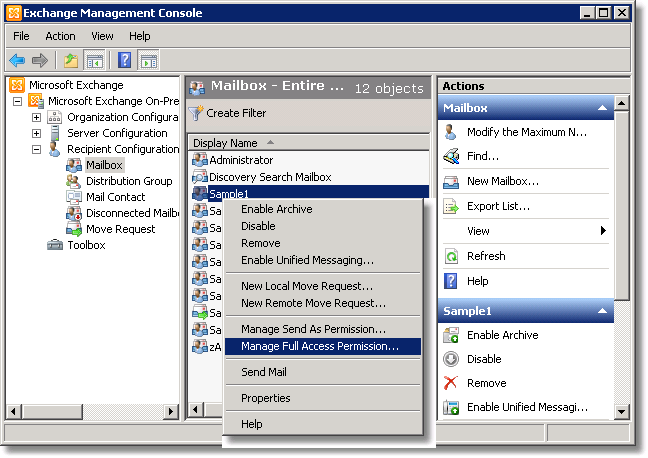Click the Toolbox icon in the tree
Screen dimensions: 648x458
(55, 245)
